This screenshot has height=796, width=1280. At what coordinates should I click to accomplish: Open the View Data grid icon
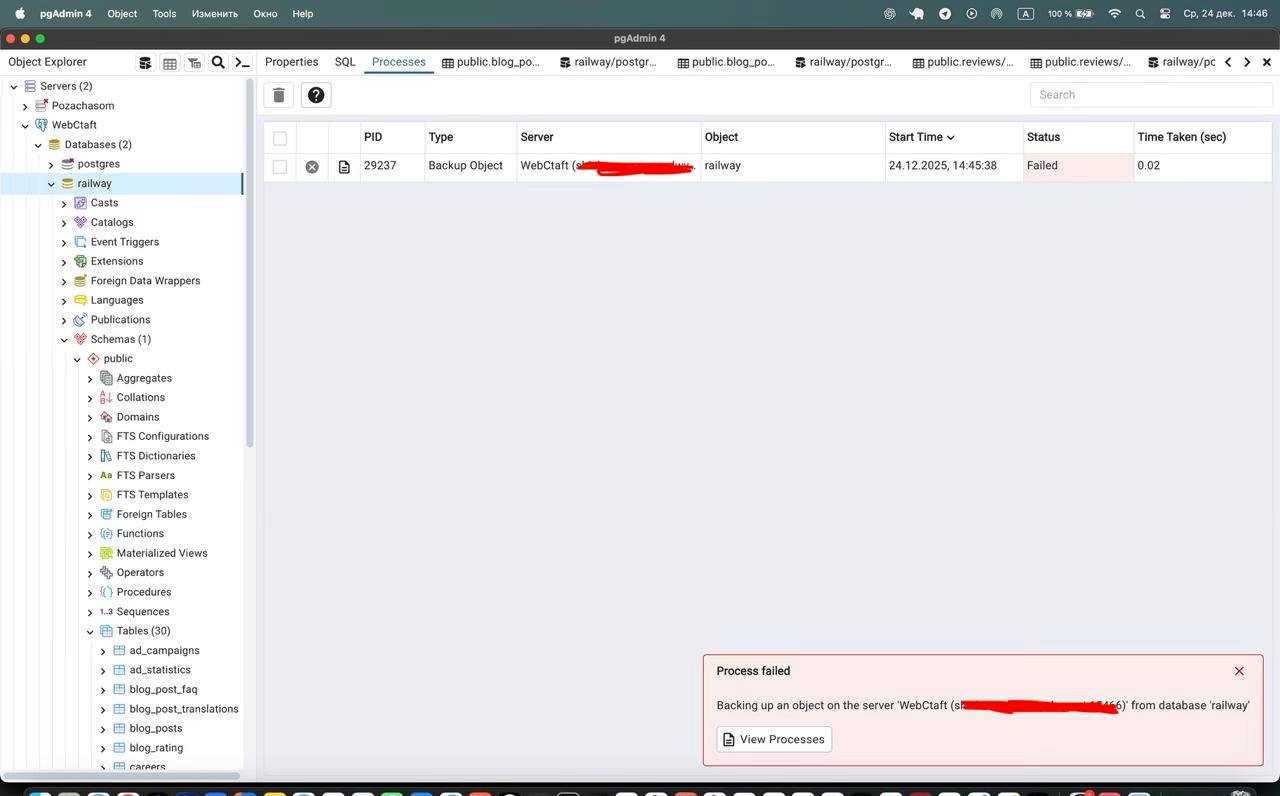click(168, 62)
